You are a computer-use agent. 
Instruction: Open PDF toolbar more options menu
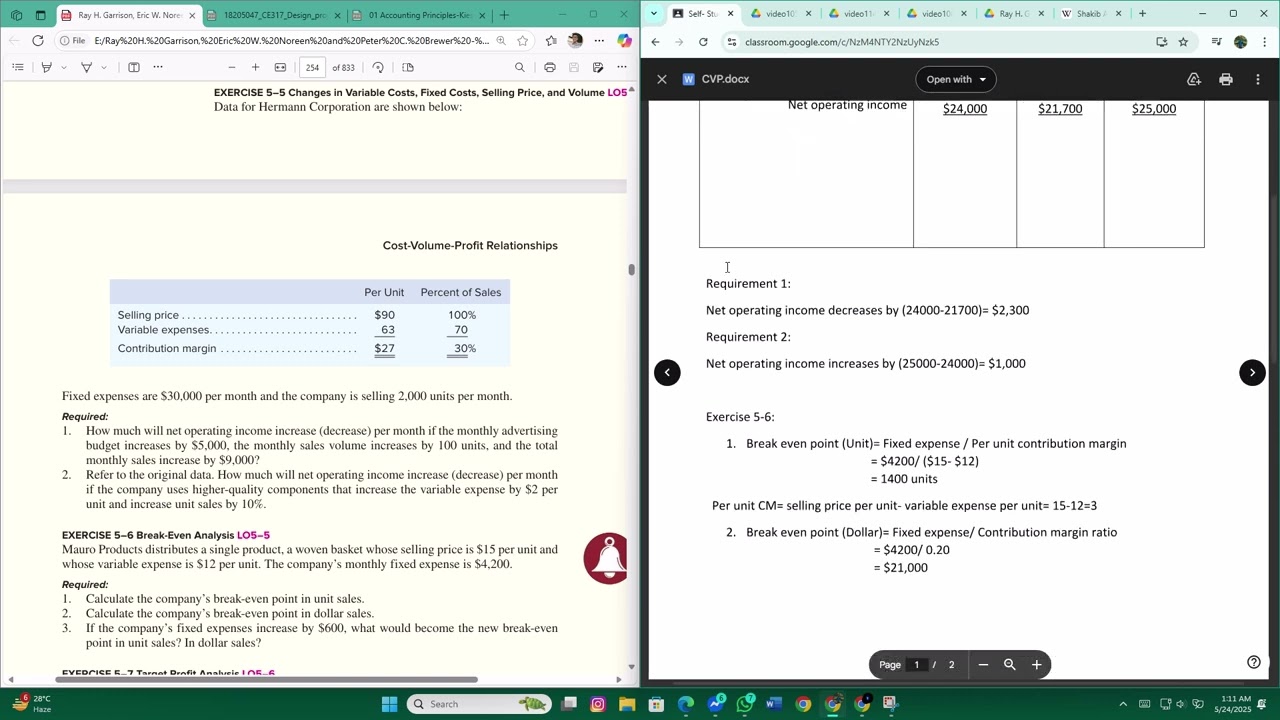(x=621, y=67)
